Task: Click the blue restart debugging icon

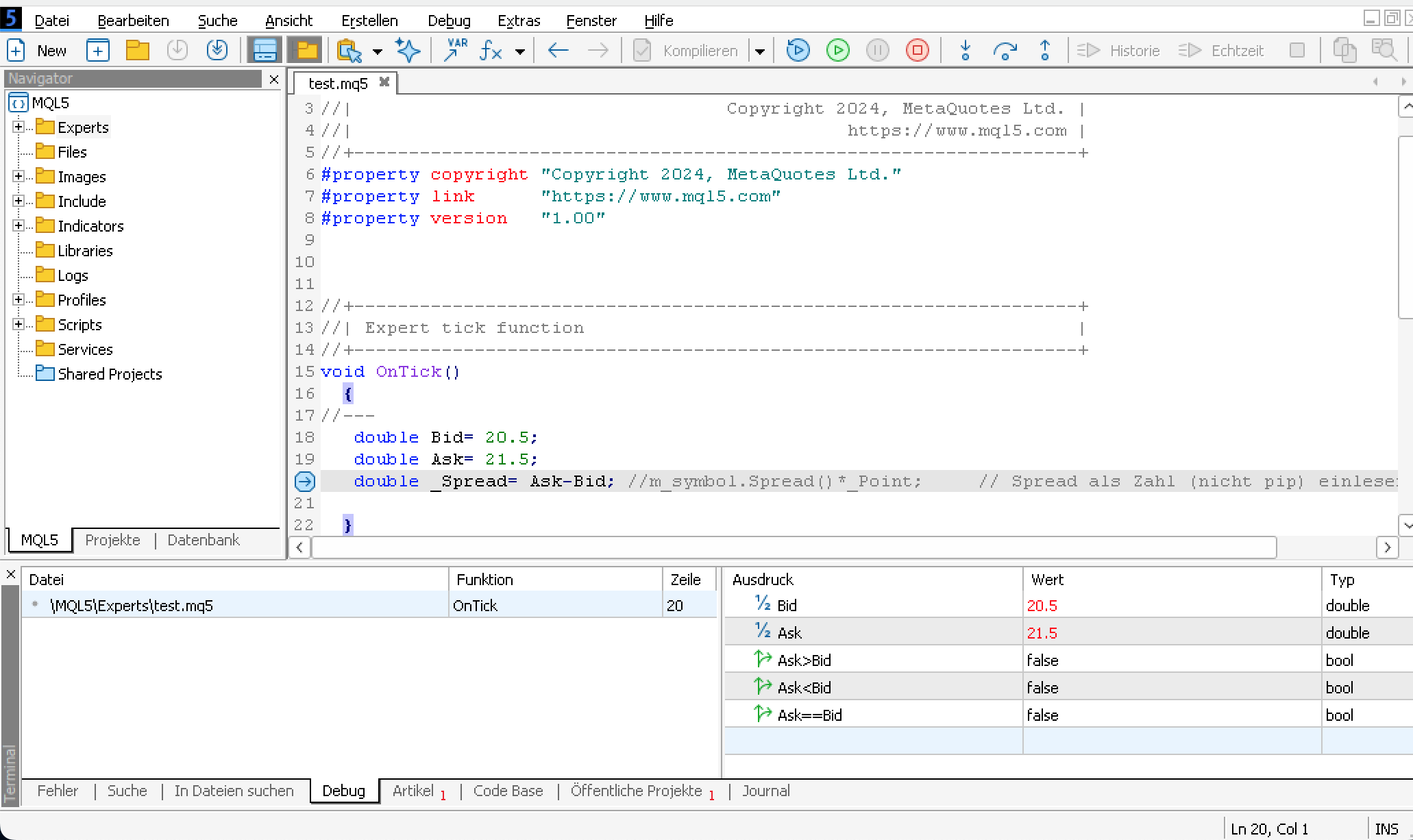Action: pyautogui.click(x=798, y=50)
